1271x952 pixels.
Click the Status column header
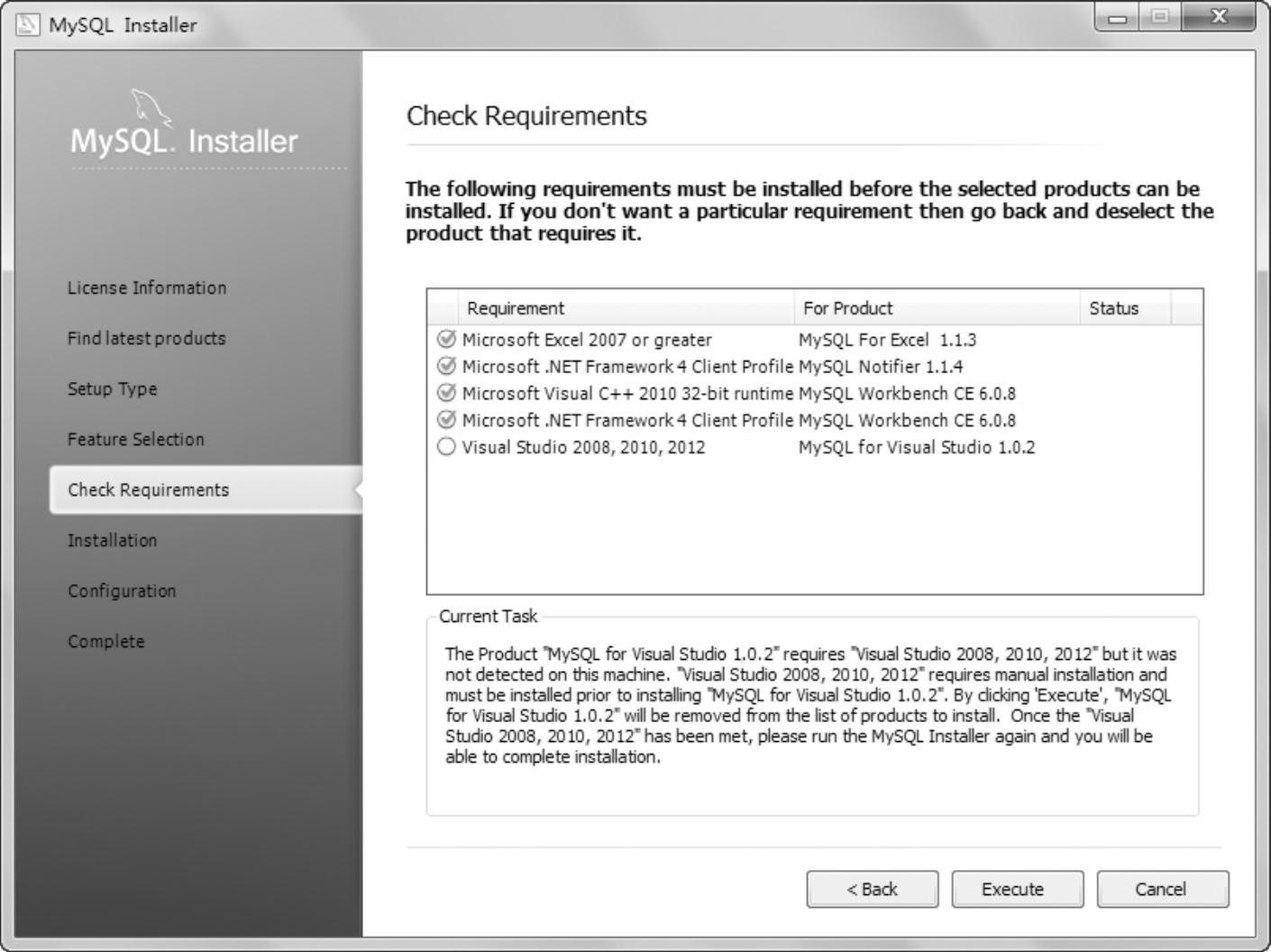point(1125,308)
